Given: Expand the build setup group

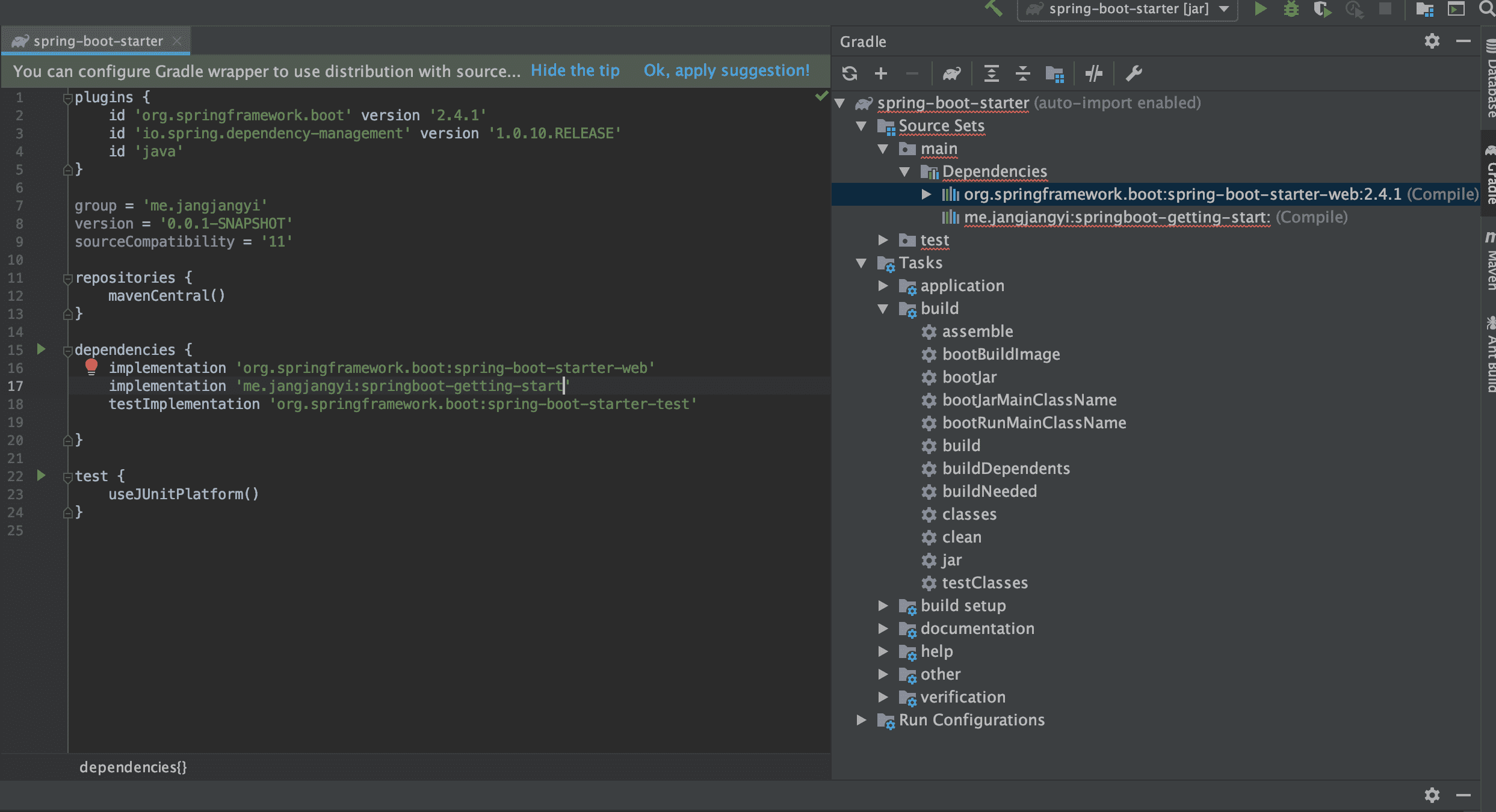Looking at the screenshot, I should 883,606.
